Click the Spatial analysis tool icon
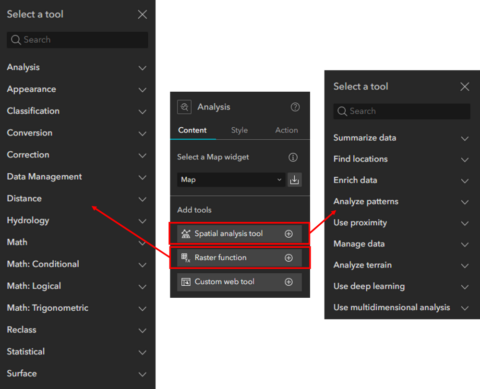Image resolution: width=480 pixels, height=389 pixels. (186, 234)
